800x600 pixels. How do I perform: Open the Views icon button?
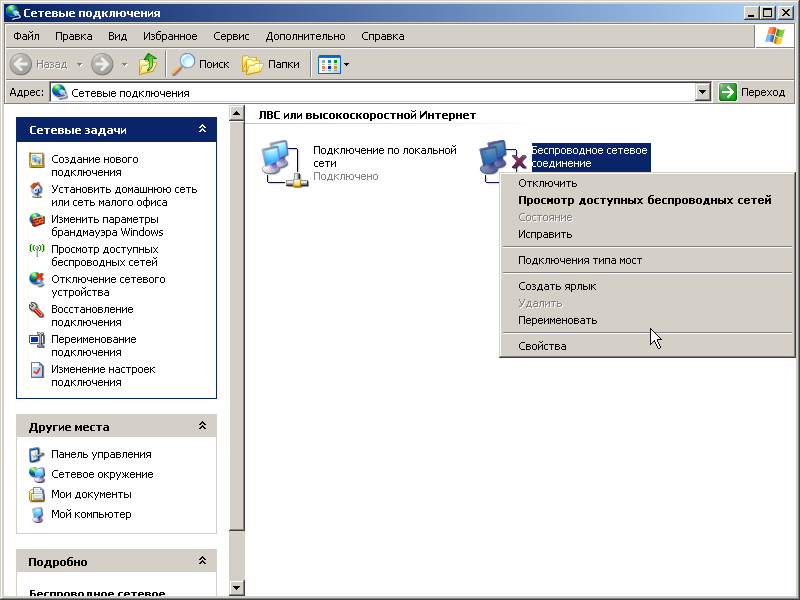click(329, 65)
